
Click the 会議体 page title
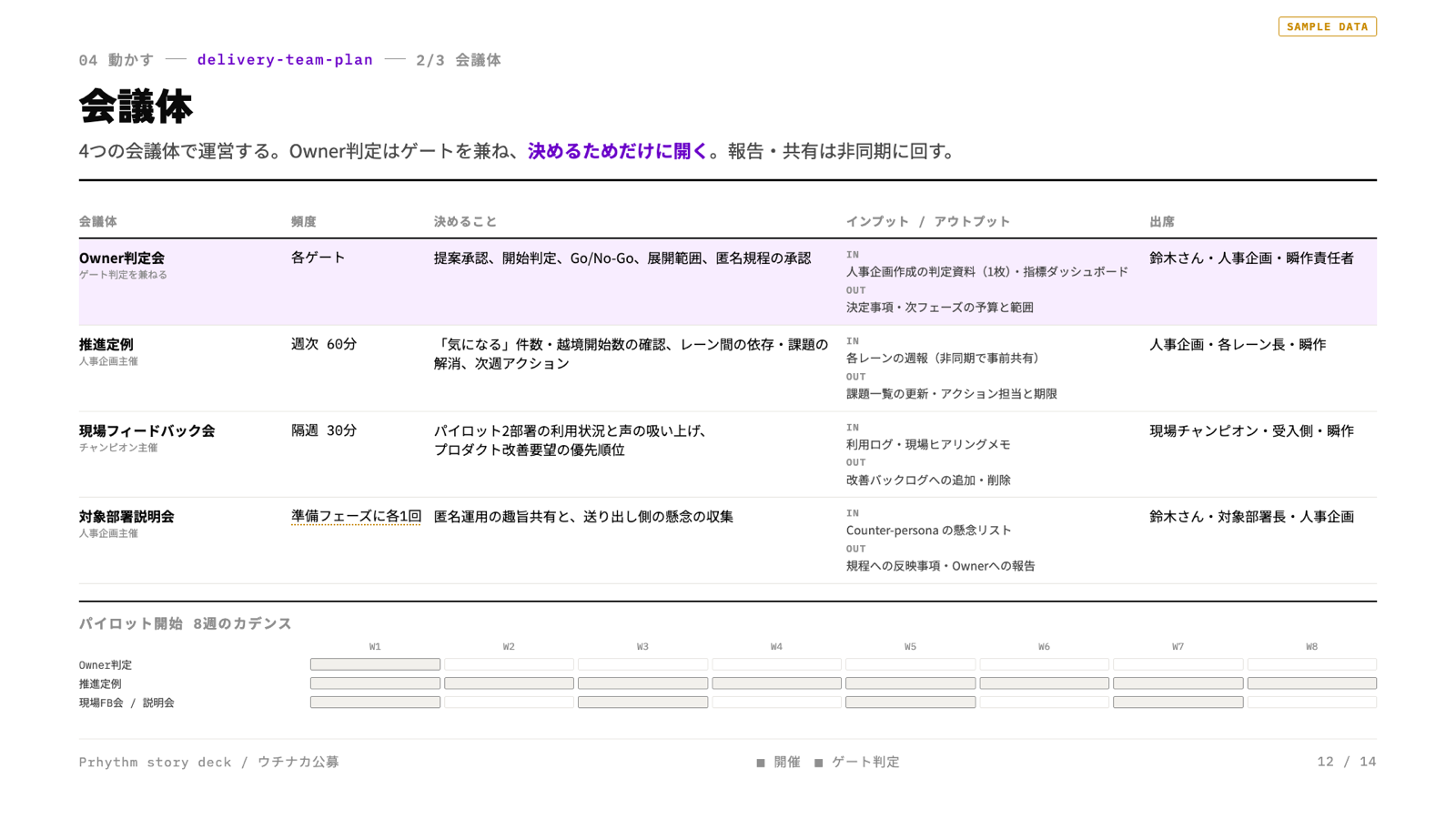click(x=136, y=106)
